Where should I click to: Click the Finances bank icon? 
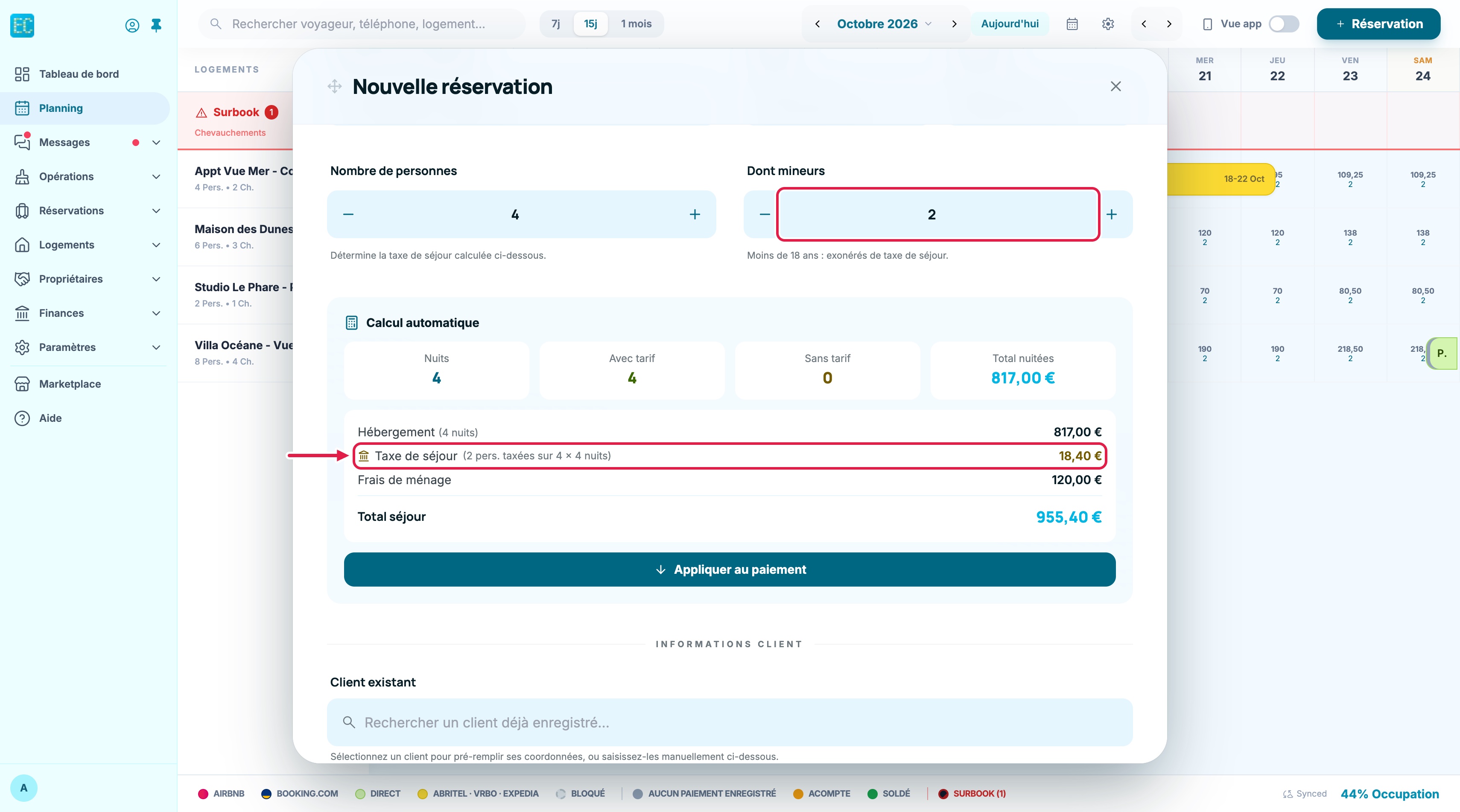click(22, 313)
